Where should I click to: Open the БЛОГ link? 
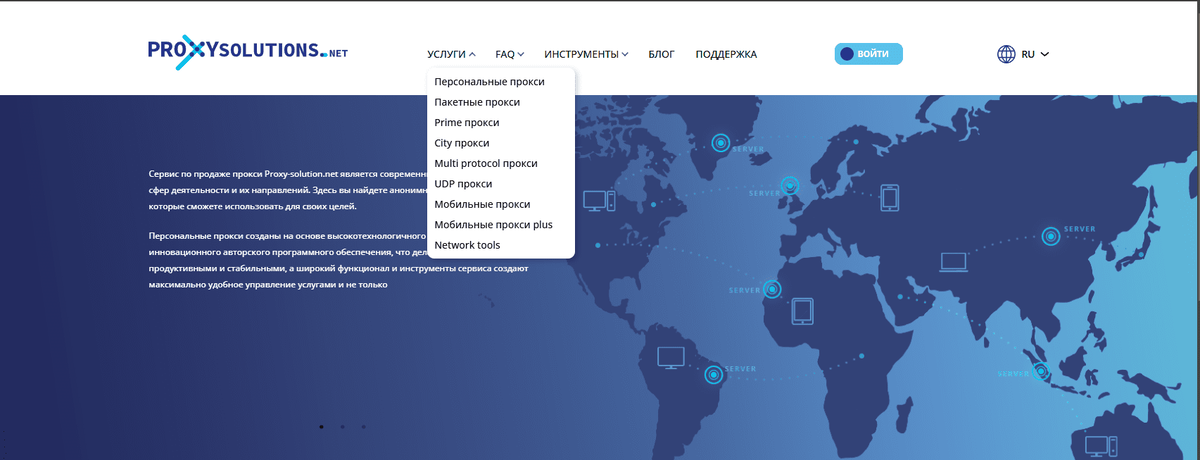pyautogui.click(x=661, y=54)
